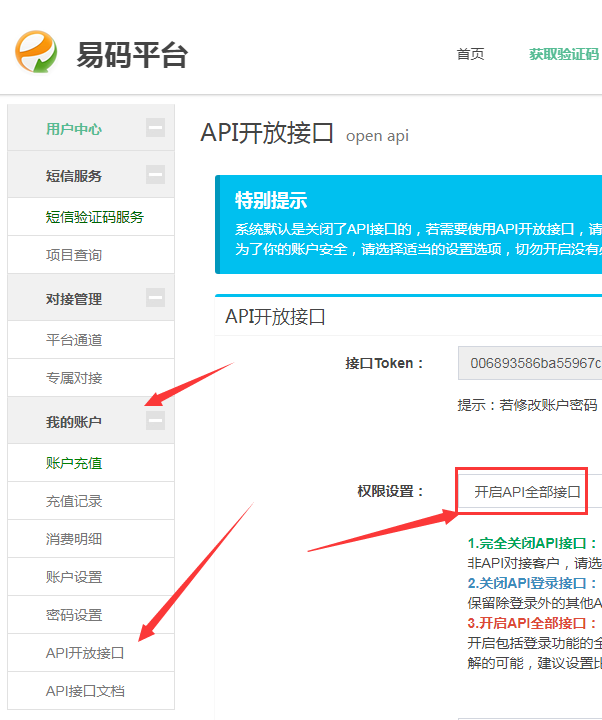602x720 pixels.
Task: Click the 接口Token text field
Action: (x=530, y=363)
